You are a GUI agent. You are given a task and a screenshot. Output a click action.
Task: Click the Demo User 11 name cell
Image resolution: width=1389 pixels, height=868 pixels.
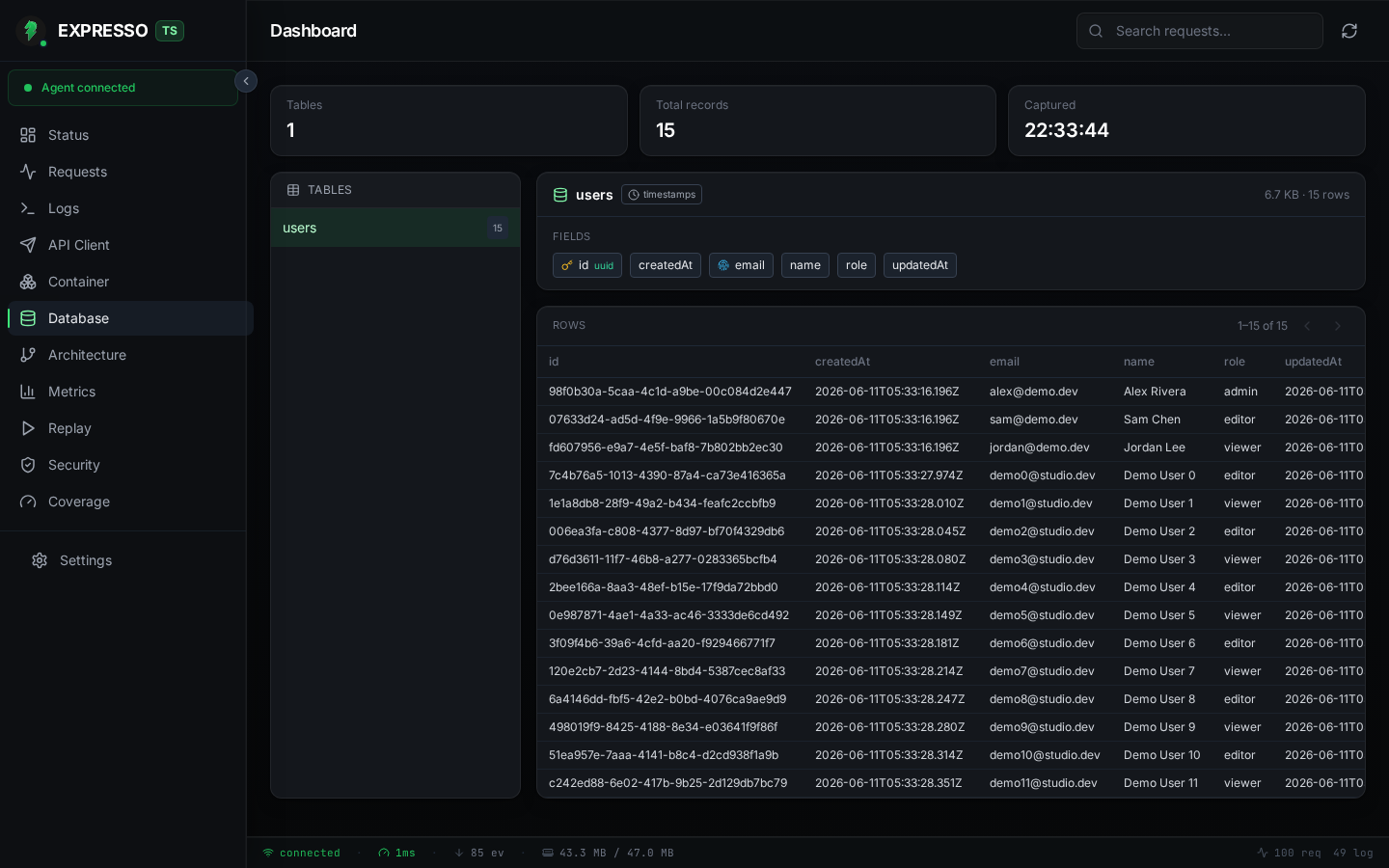click(1161, 783)
